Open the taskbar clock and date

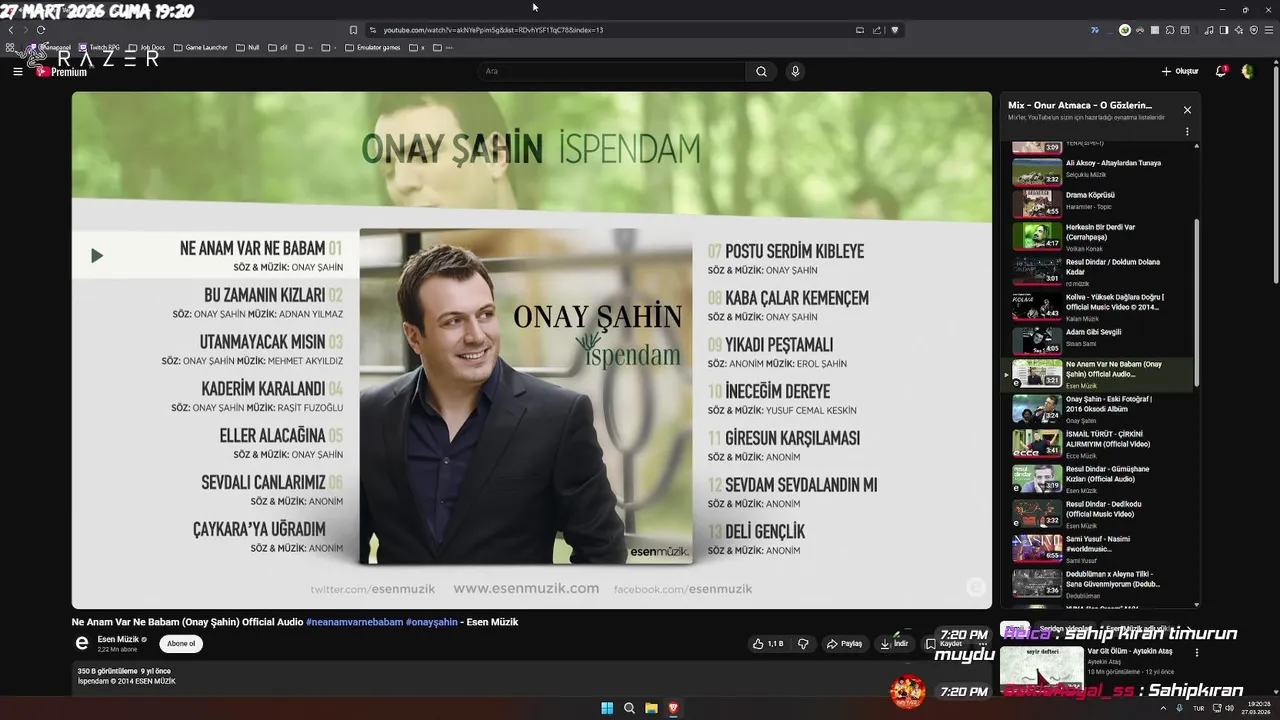click(1258, 708)
